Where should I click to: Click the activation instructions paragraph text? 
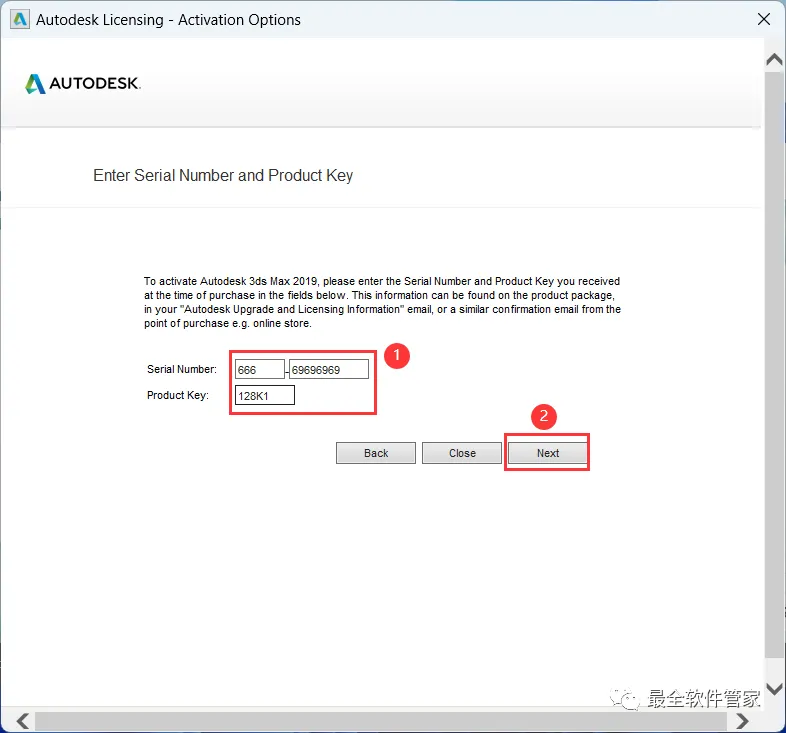tap(382, 302)
